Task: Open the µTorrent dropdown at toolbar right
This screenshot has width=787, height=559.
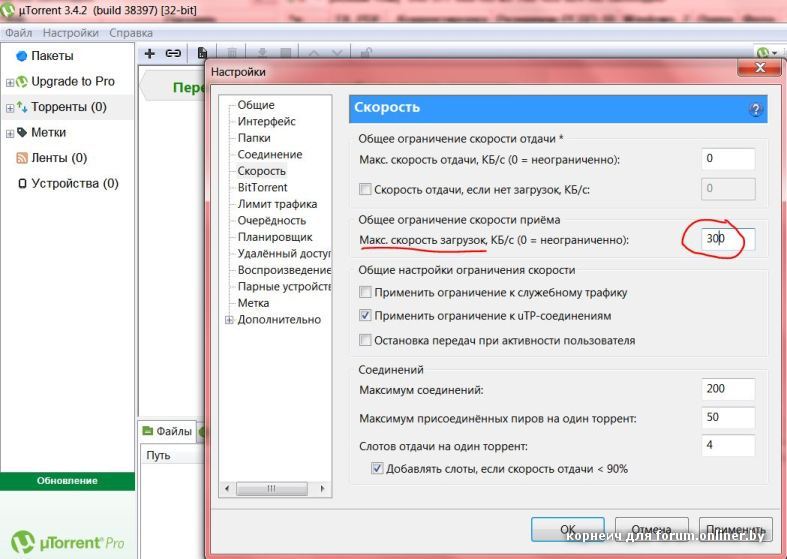Action: (x=767, y=53)
